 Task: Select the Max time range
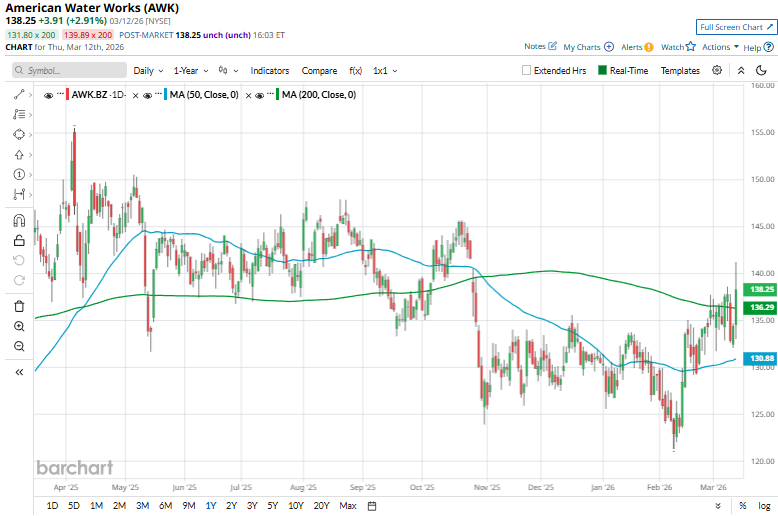pyautogui.click(x=348, y=506)
